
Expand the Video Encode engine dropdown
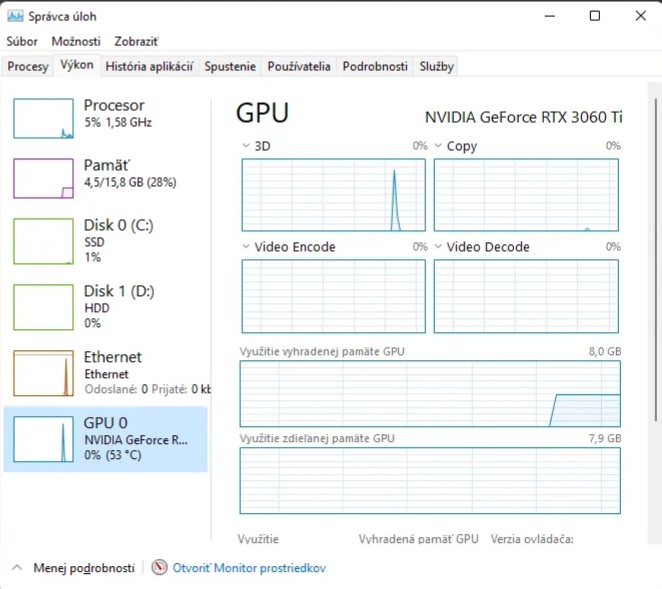tap(247, 247)
